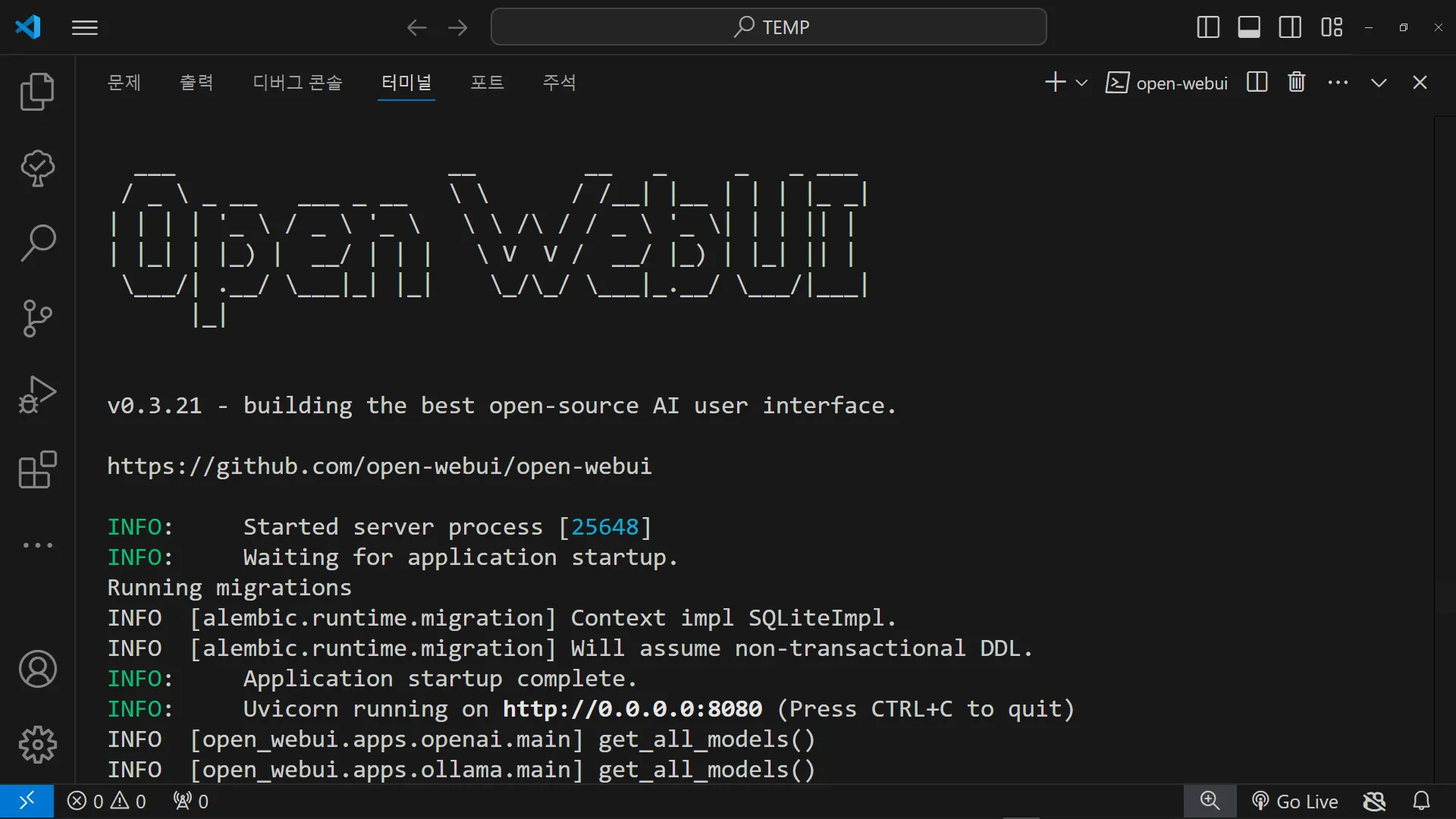Toggle primary side bar layout

(1208, 27)
